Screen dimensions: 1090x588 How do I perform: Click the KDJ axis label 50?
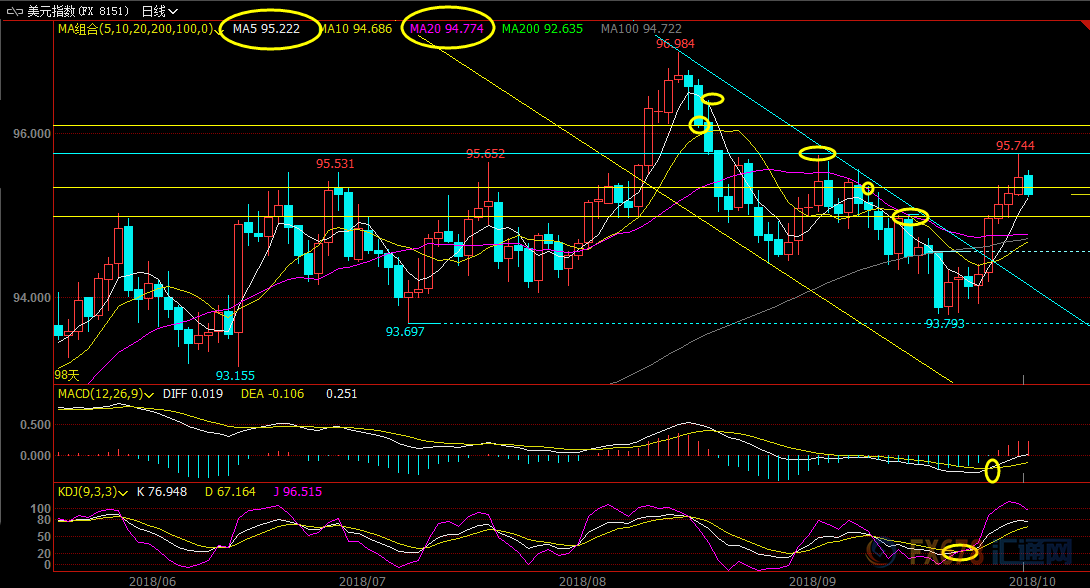(44, 537)
